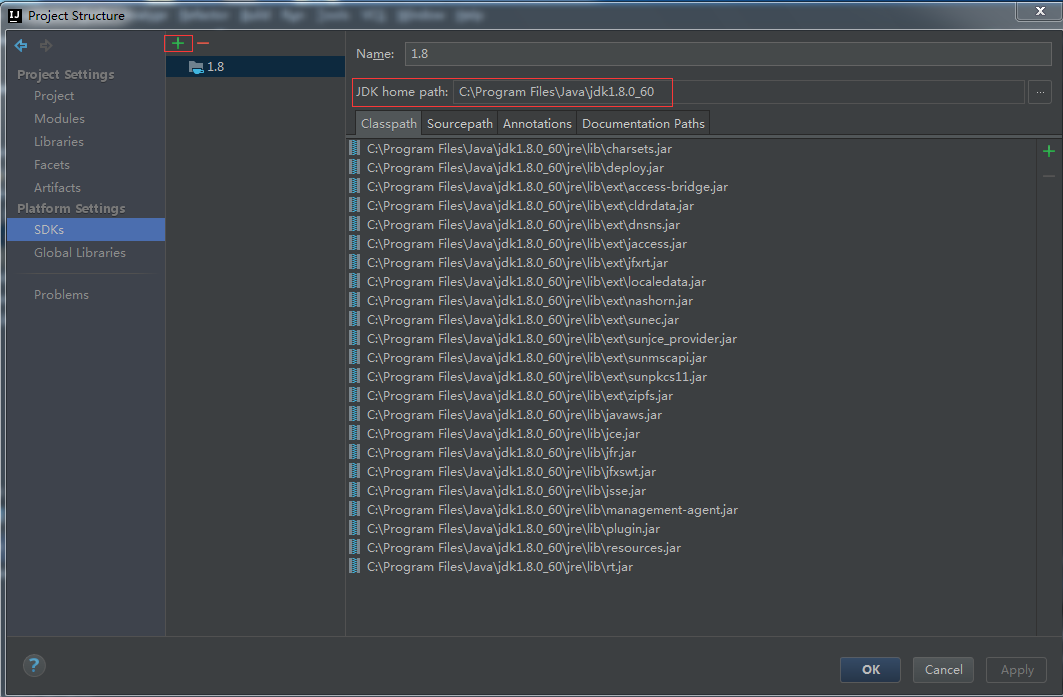Switch to the Annotations tab
Image resolution: width=1063 pixels, height=697 pixels.
(537, 123)
